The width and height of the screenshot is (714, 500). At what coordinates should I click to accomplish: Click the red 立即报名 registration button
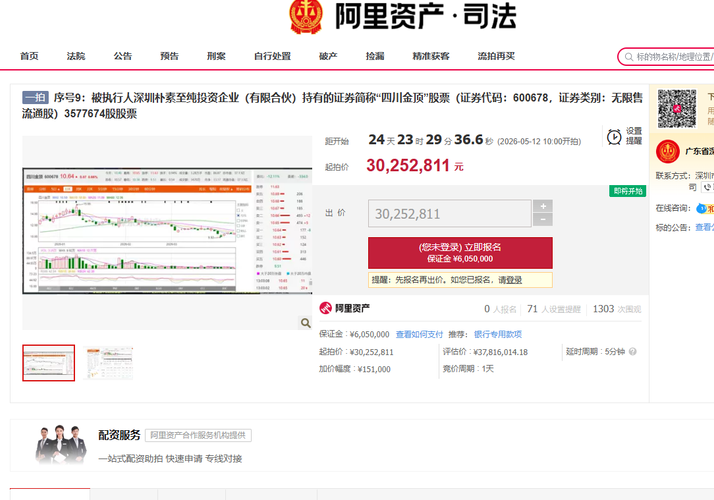point(460,253)
